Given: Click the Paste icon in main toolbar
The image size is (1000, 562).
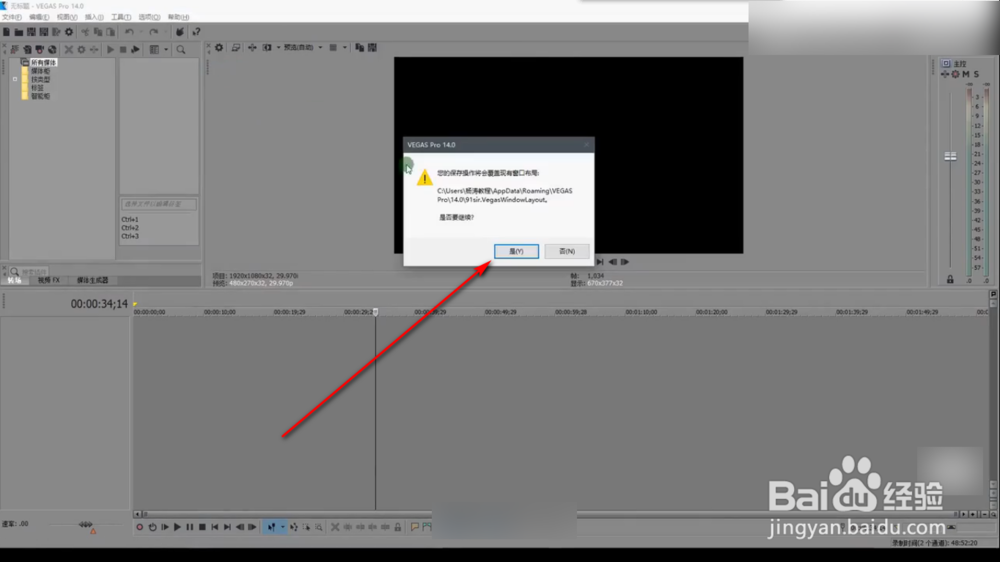Looking at the screenshot, I should click(111, 32).
